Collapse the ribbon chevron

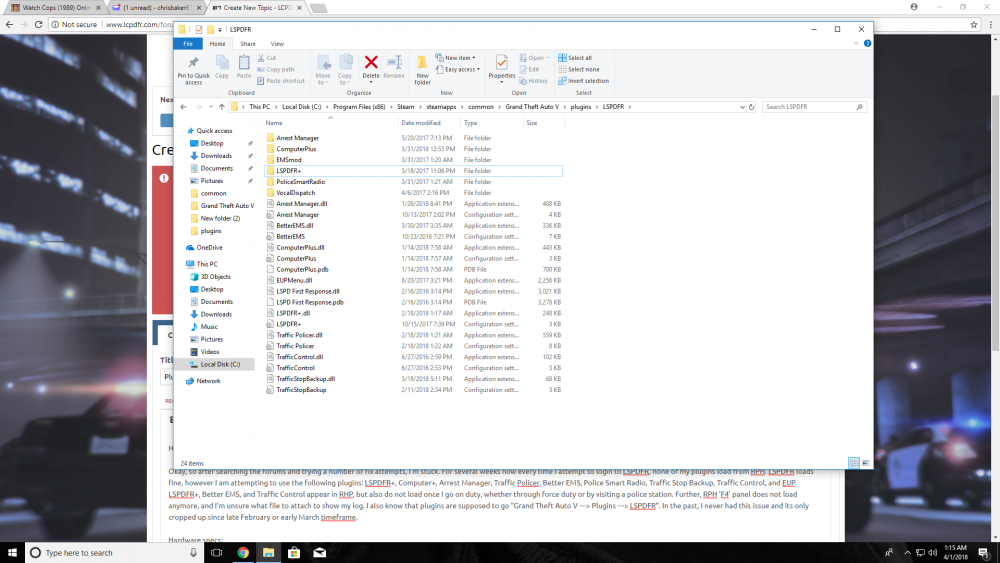pyautogui.click(x=856, y=43)
